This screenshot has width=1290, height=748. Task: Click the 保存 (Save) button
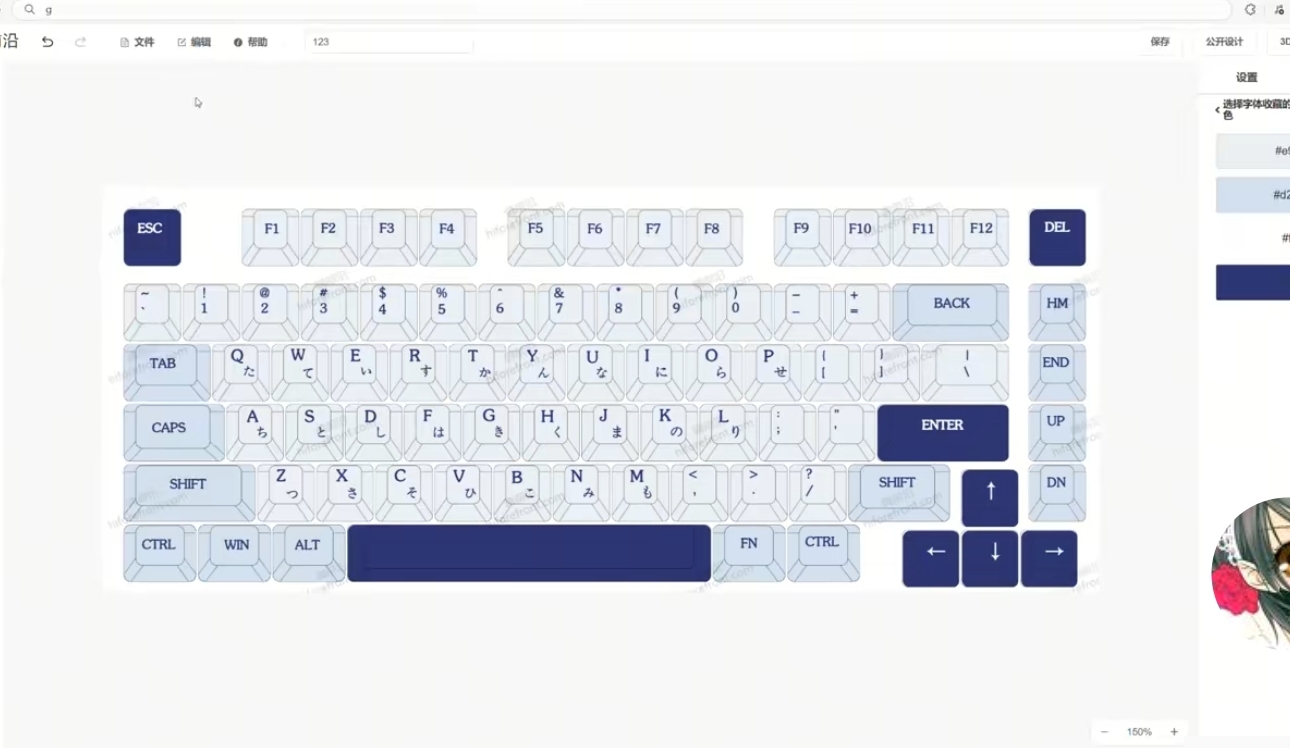point(1159,42)
